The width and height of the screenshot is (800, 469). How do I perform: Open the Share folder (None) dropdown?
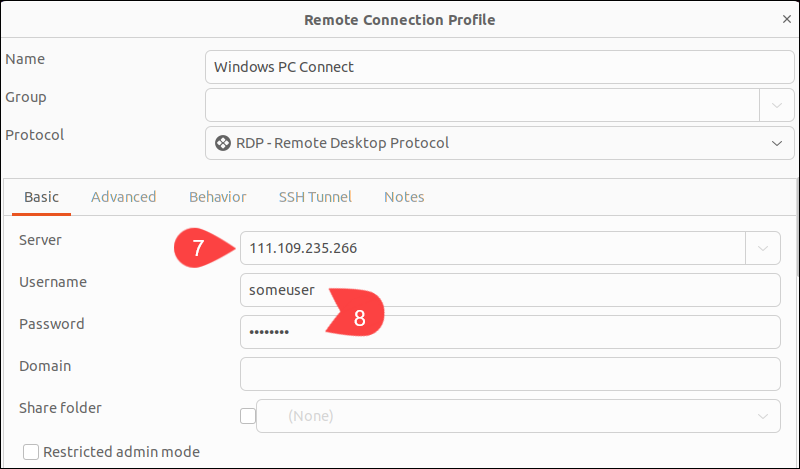click(518, 416)
